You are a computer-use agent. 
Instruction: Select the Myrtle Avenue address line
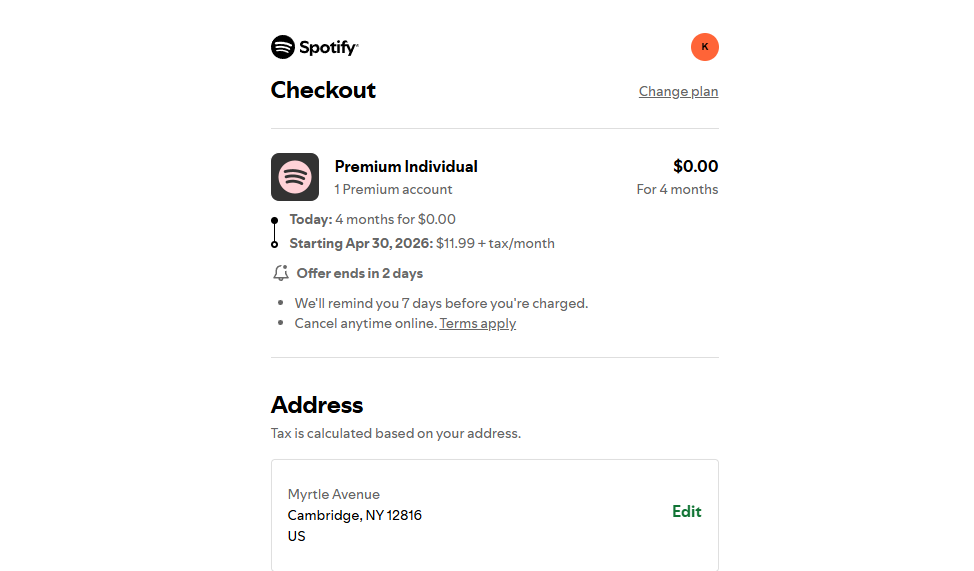pyautogui.click(x=334, y=494)
